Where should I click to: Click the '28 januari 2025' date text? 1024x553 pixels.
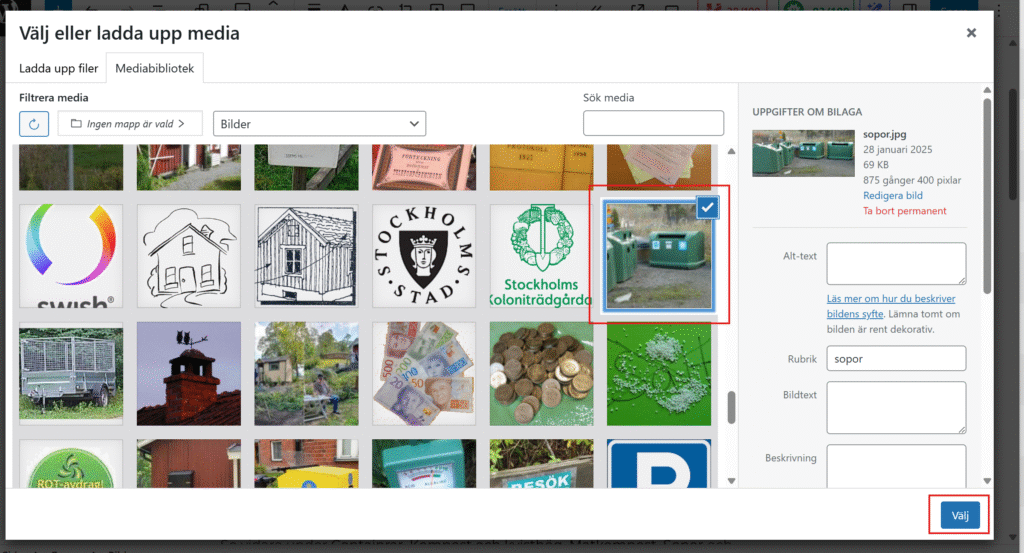pyautogui.click(x=897, y=149)
